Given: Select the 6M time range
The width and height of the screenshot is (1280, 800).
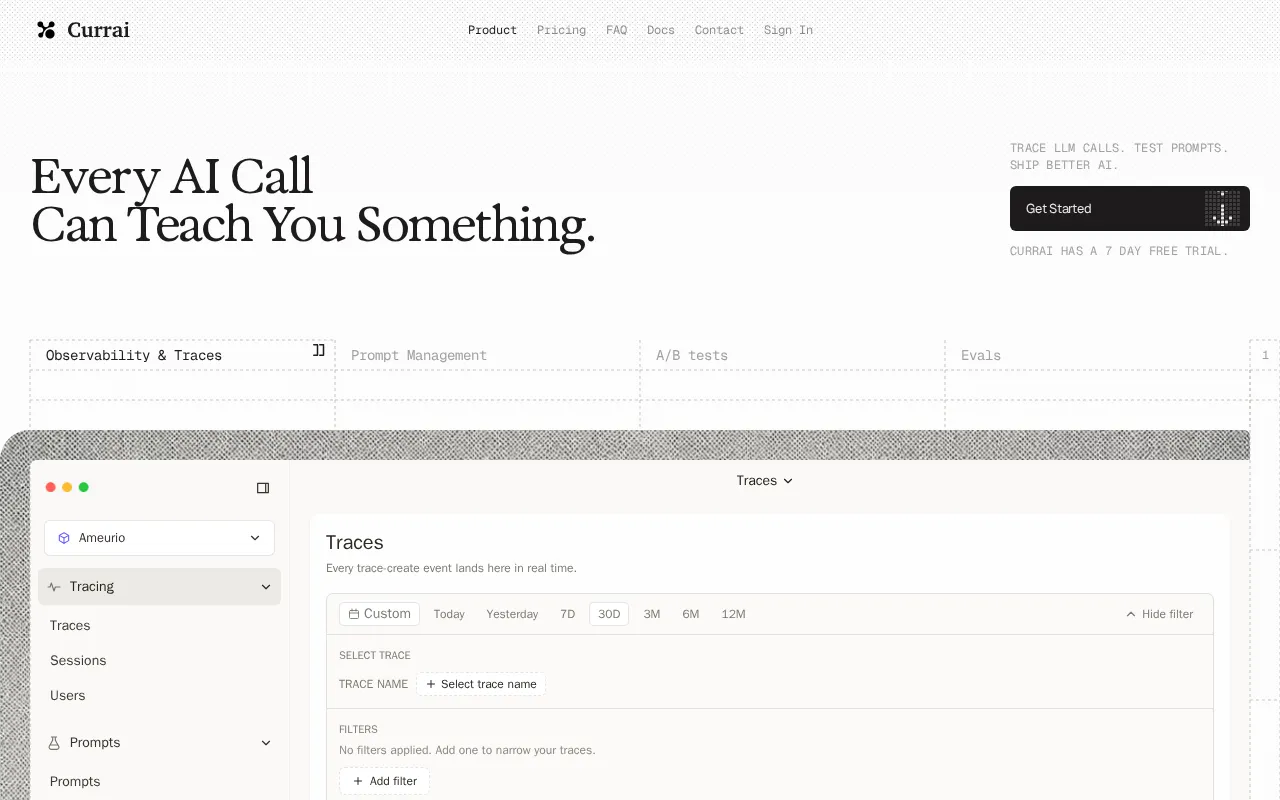Looking at the screenshot, I should tap(691, 614).
